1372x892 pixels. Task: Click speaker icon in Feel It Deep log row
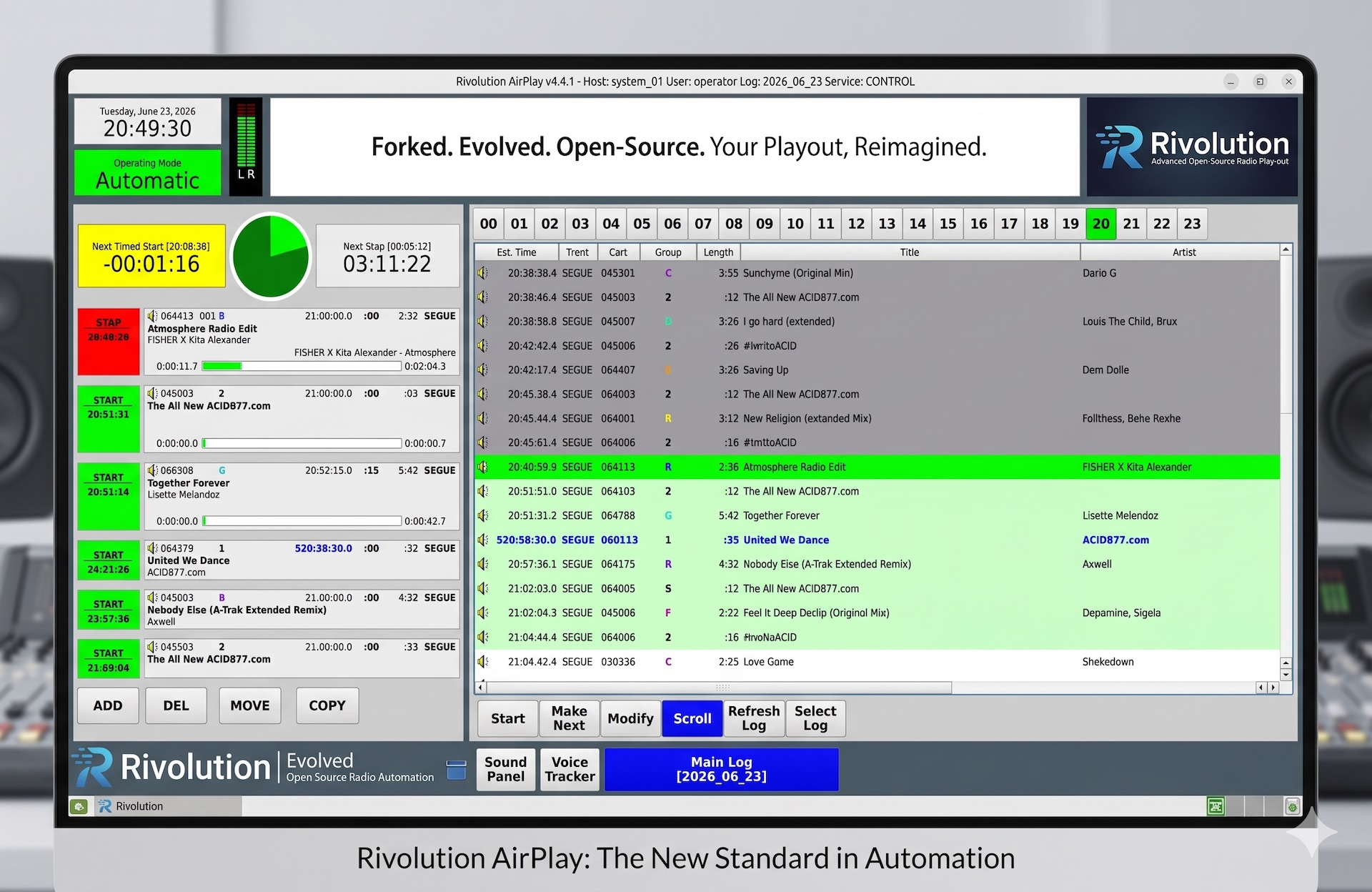(483, 613)
